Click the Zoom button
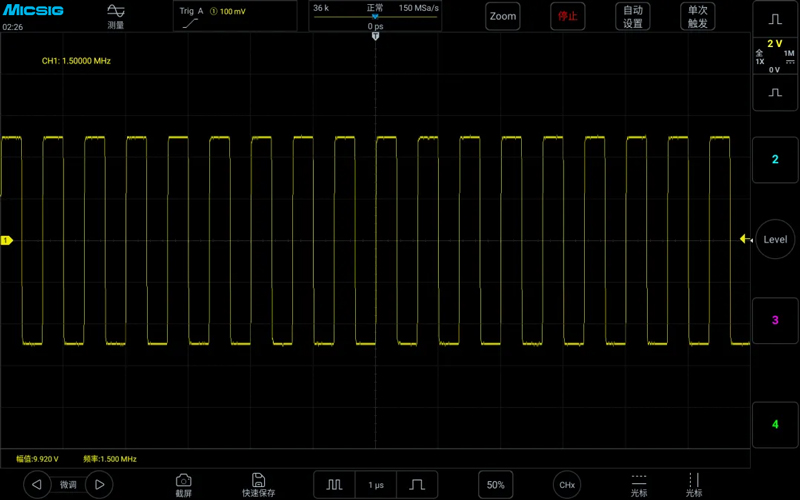 click(x=503, y=16)
